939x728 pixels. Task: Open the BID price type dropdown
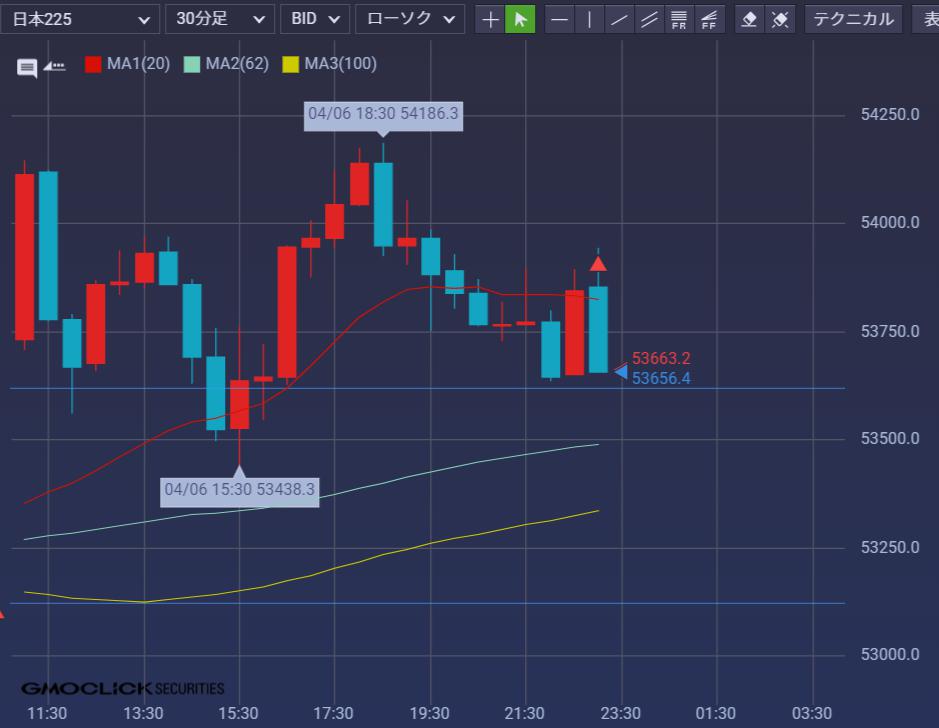click(x=315, y=19)
